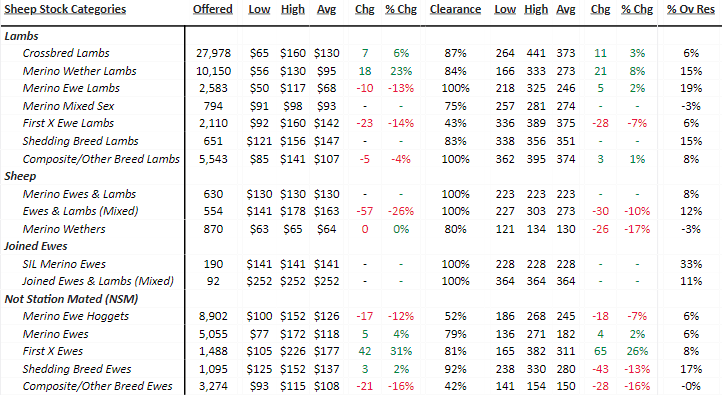The image size is (722, 395).
Task: Click the First X Ewe Lambs label
Action: (x=68, y=123)
